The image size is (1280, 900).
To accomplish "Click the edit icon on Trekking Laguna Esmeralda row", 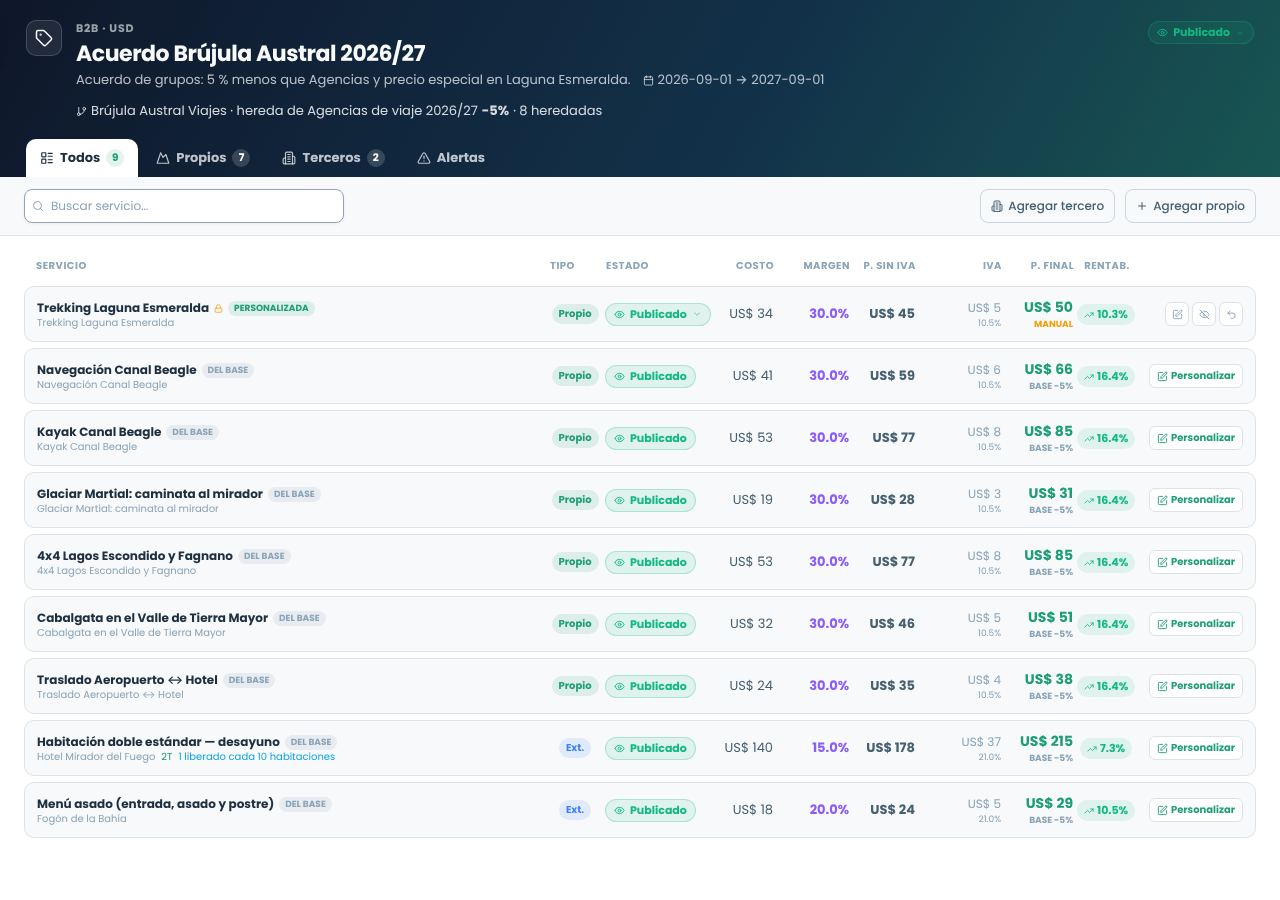I will 1177,314.
